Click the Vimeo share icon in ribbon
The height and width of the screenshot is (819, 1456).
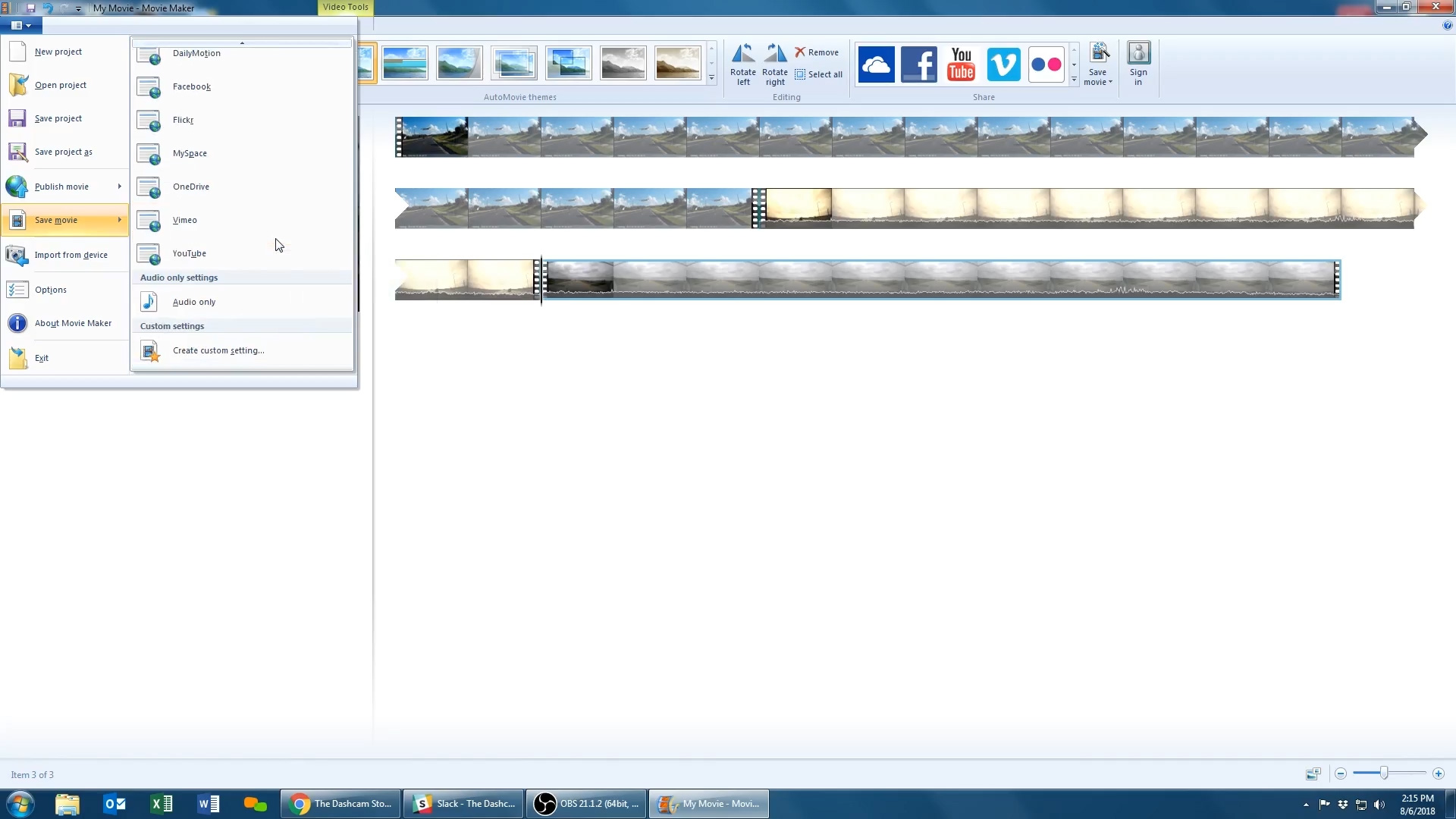point(1003,64)
